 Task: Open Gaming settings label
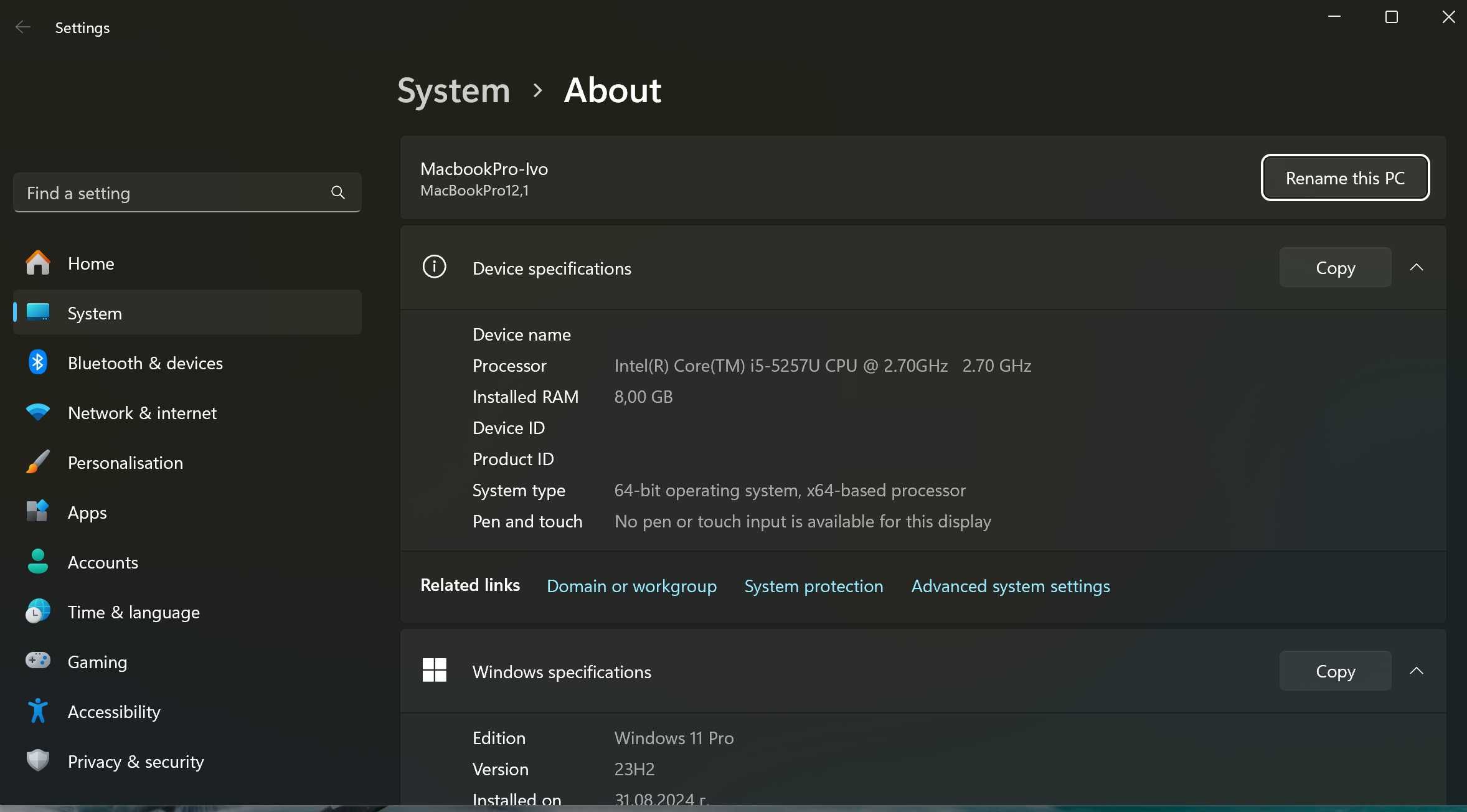point(97,662)
